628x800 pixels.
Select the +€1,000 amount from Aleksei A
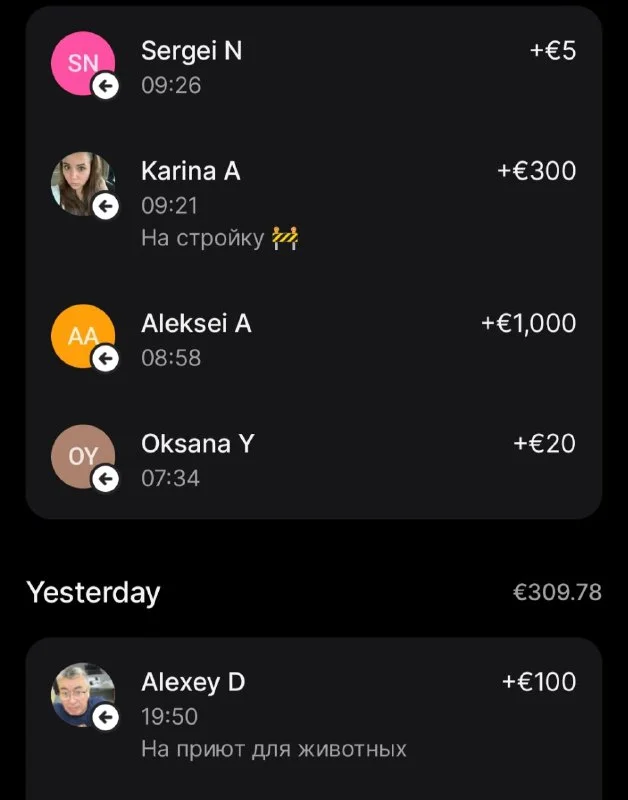pyautogui.click(x=528, y=323)
